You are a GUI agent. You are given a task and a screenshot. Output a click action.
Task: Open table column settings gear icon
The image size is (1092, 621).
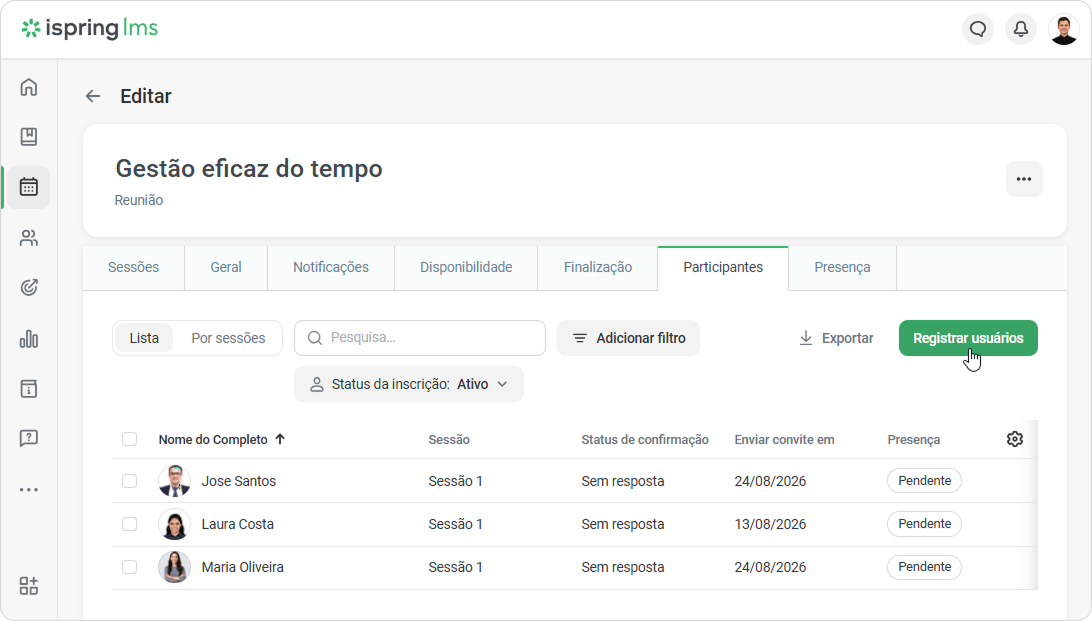pyautogui.click(x=1015, y=439)
